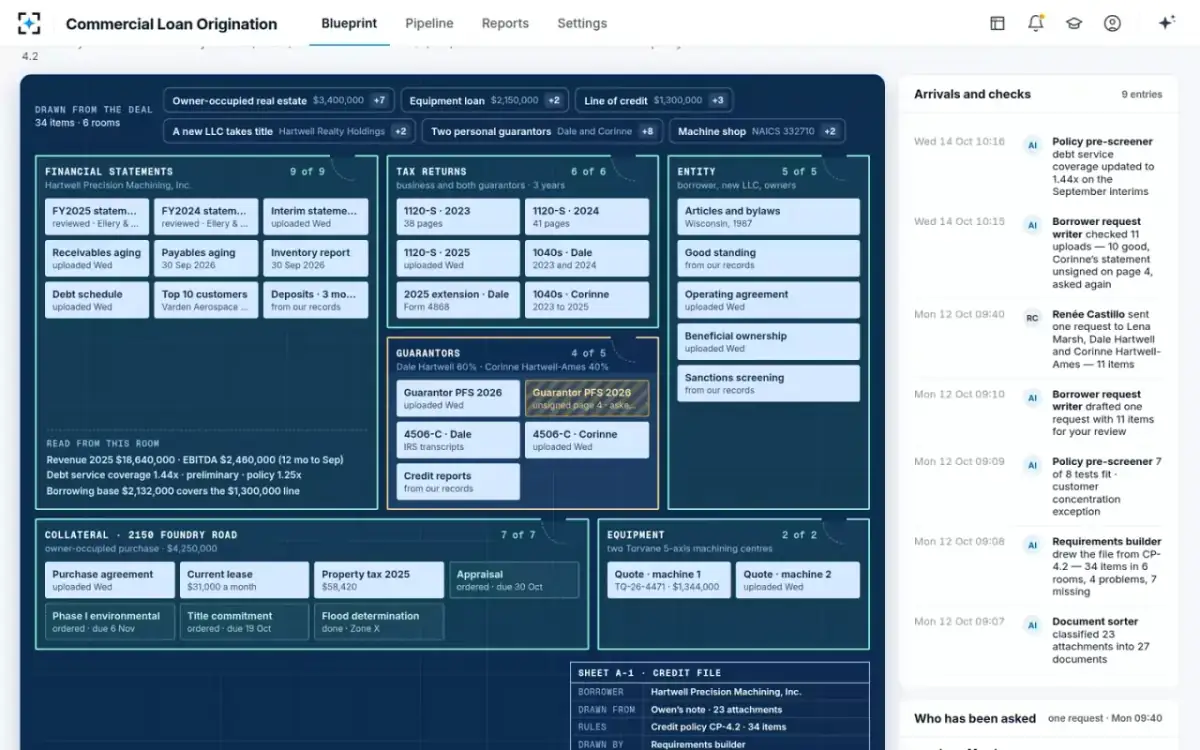Click the '9 entries' count label

point(1142,95)
